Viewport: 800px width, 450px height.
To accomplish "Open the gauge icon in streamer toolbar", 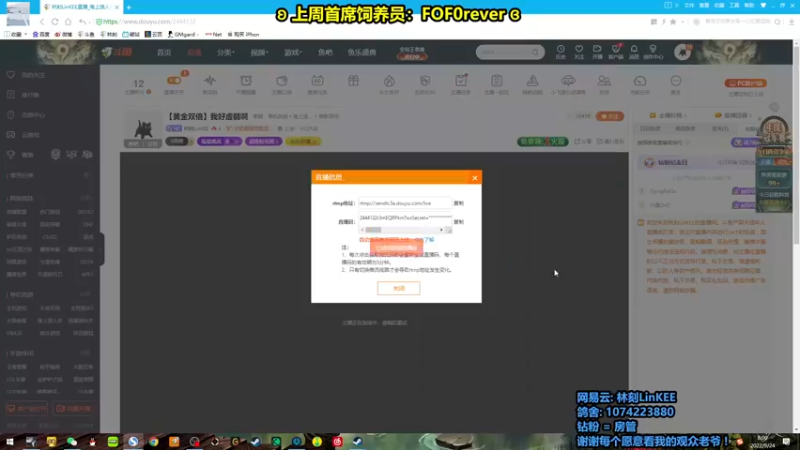I will tap(640, 81).
